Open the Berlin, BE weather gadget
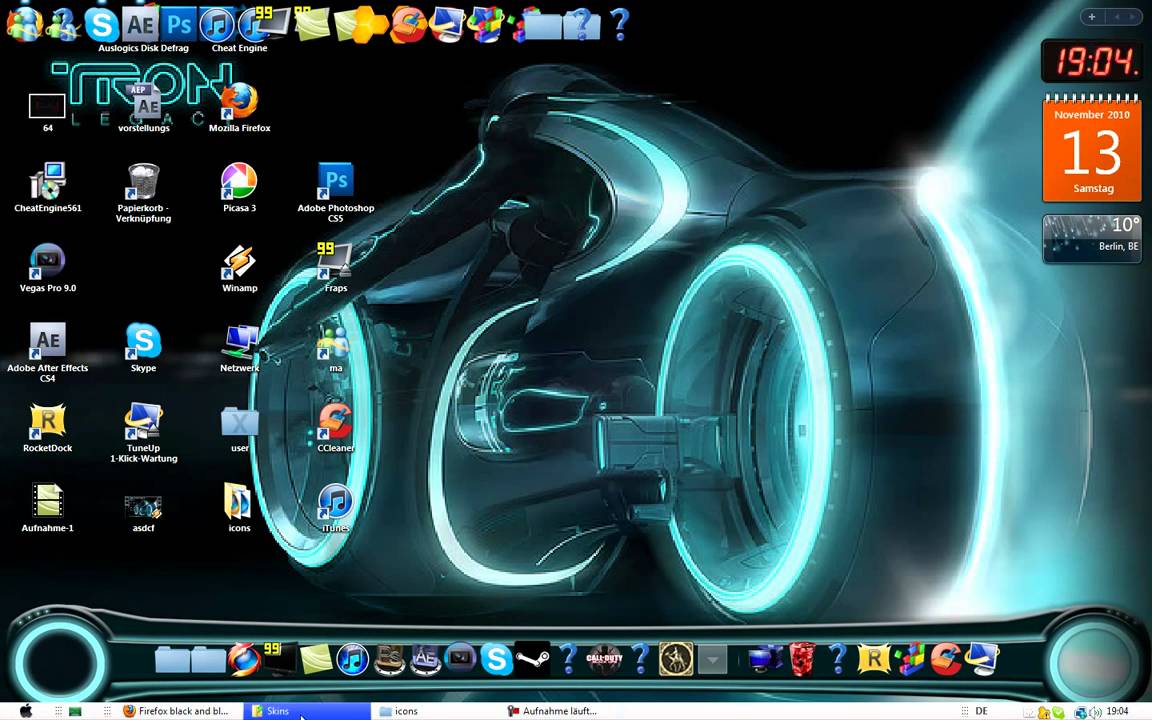The image size is (1152, 720). click(1092, 238)
